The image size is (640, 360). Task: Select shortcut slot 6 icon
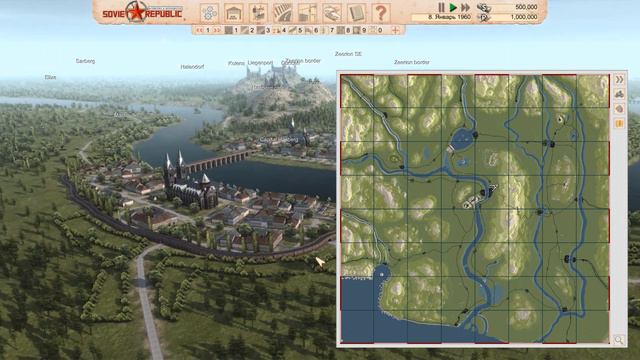pos(309,30)
